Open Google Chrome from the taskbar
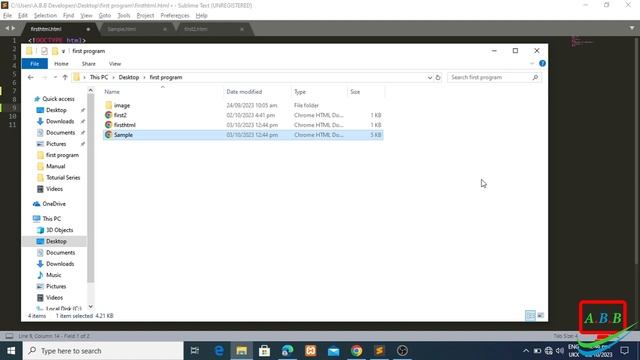This screenshot has height=360, width=640. 356,351
